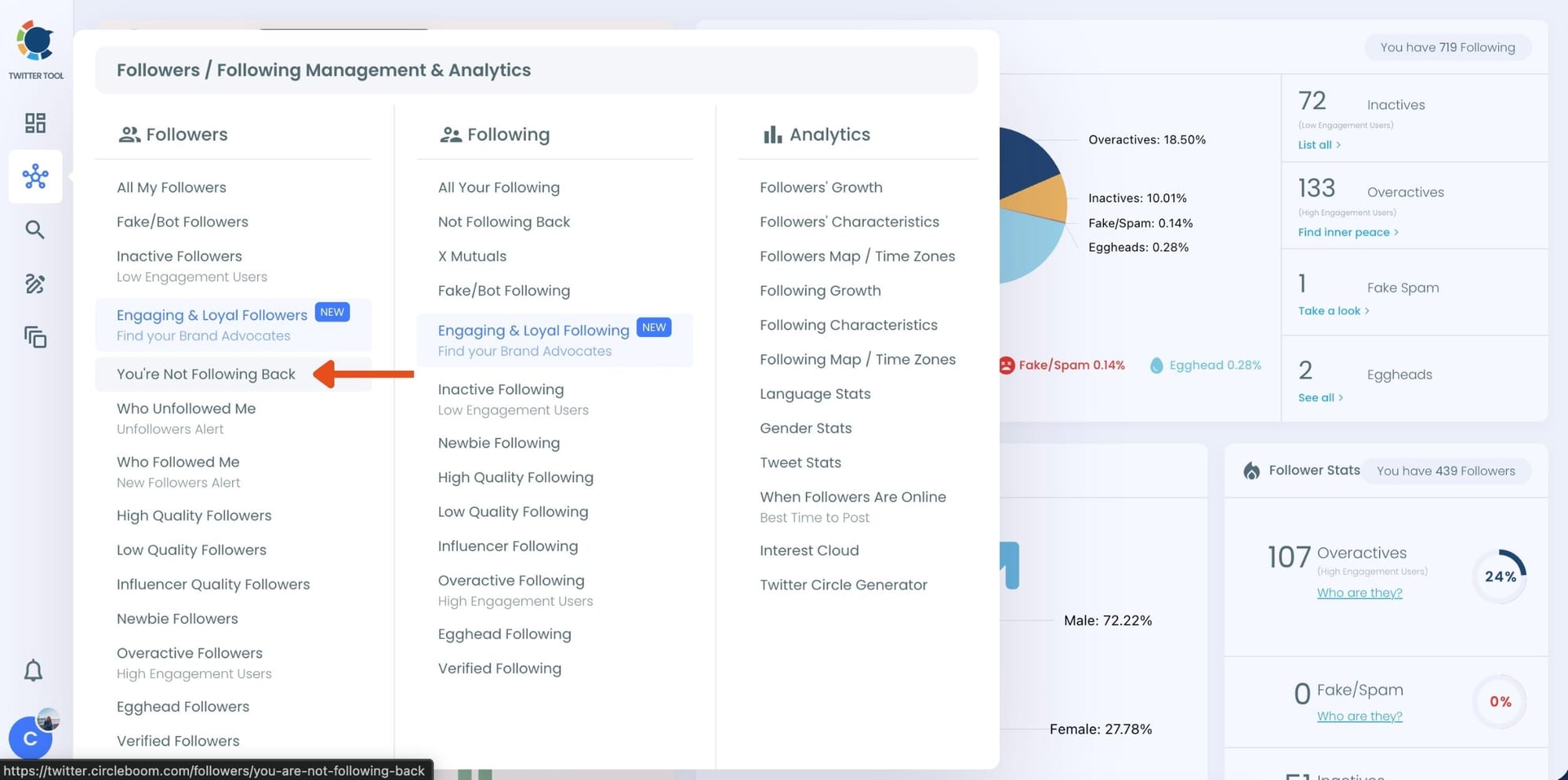
Task: Open the stacked copy pages sidebar icon
Action: [35, 337]
